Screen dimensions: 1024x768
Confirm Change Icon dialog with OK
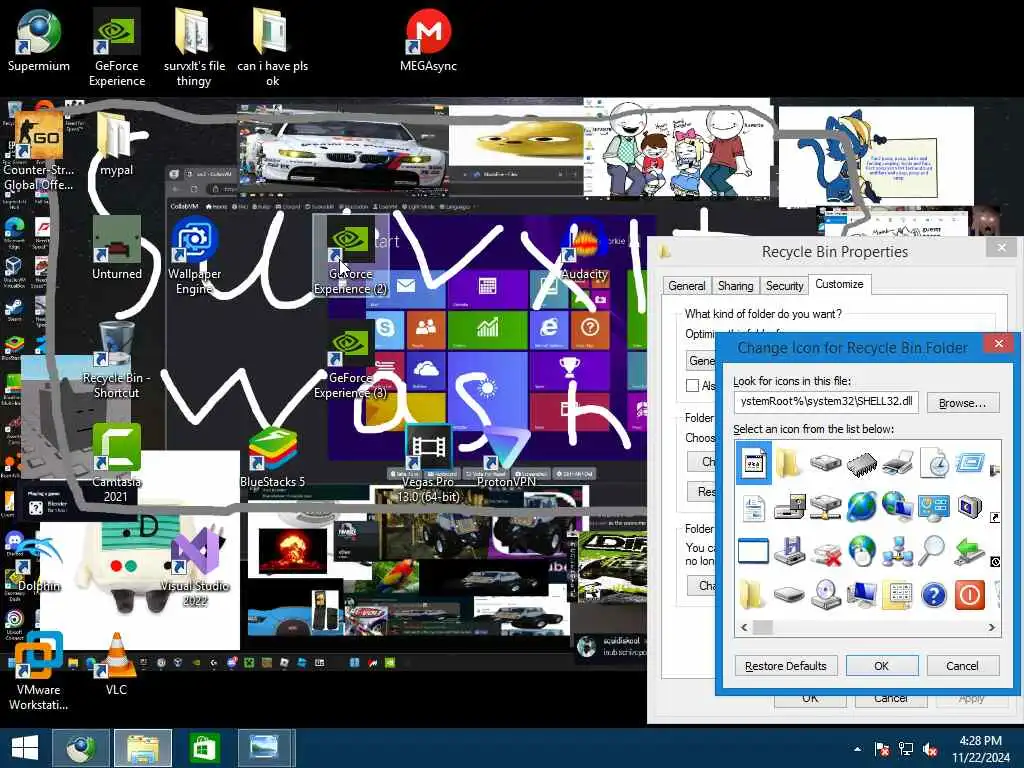coord(882,666)
